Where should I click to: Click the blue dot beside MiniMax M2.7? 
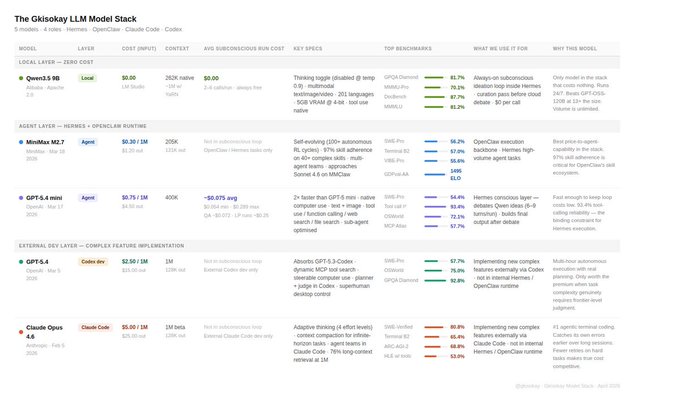click(21, 142)
